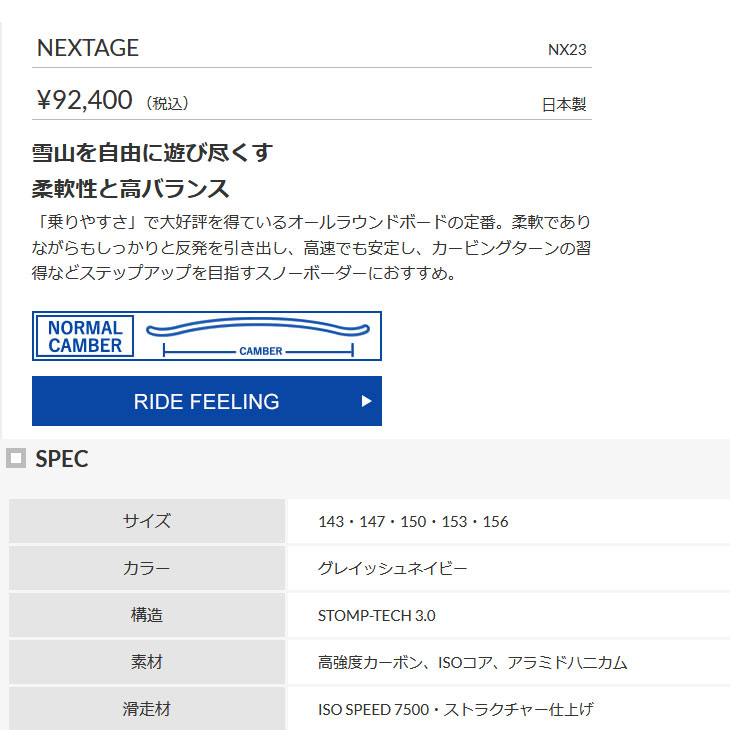Screen dimensions: 730x730
Task: Click the camber profile diagram
Action: [x=258, y=336]
